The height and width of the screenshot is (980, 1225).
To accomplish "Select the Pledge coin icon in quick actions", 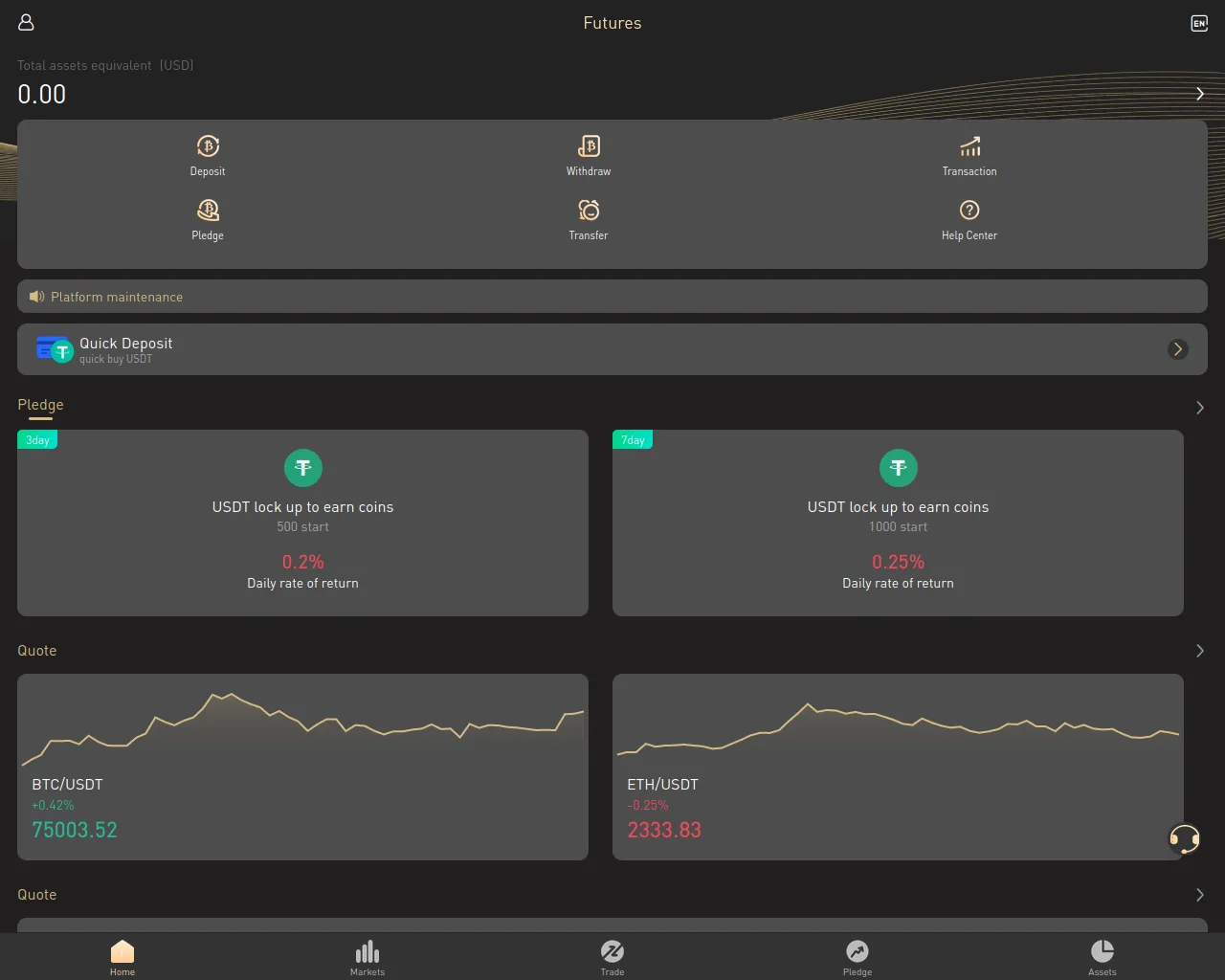I will click(x=208, y=211).
